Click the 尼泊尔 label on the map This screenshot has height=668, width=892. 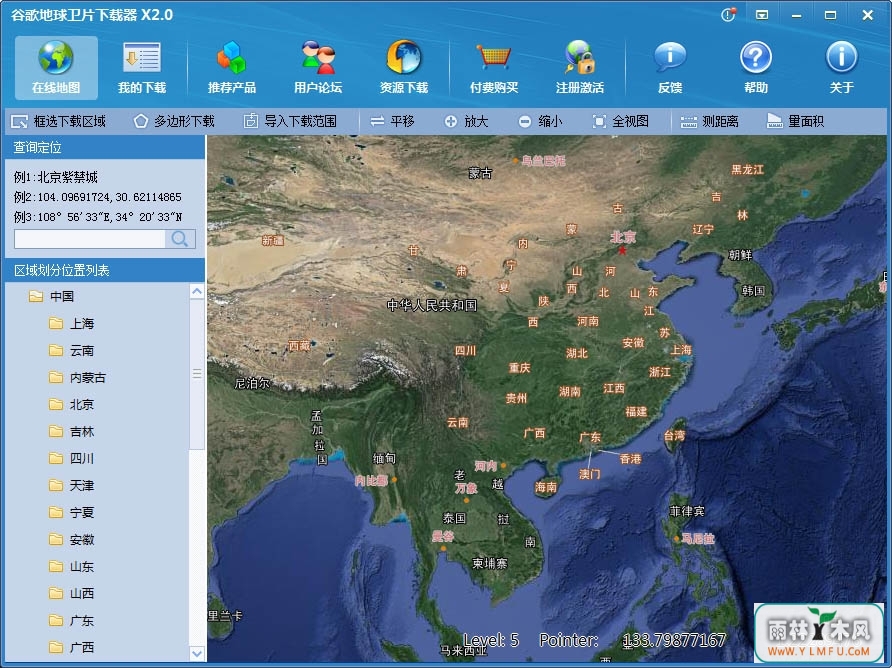(x=252, y=384)
